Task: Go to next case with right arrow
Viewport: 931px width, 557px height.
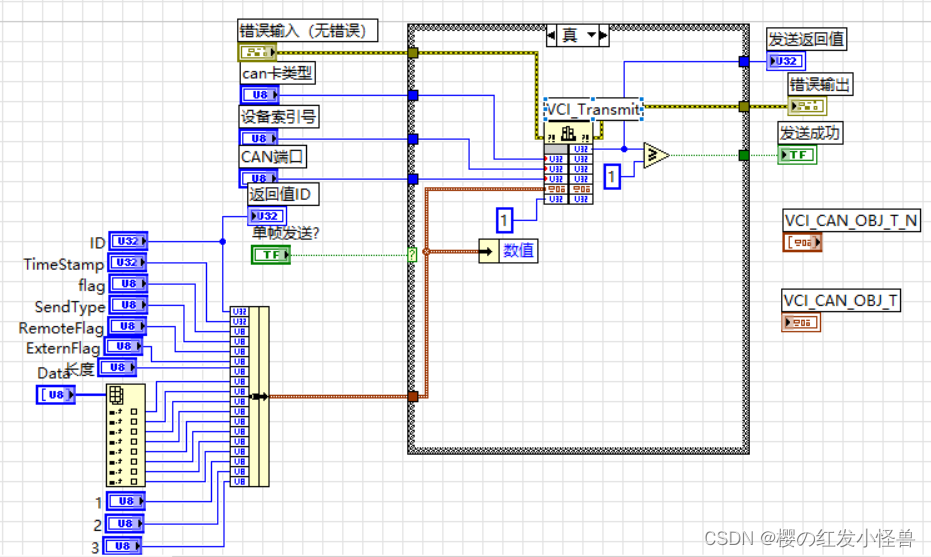Action: pos(603,36)
